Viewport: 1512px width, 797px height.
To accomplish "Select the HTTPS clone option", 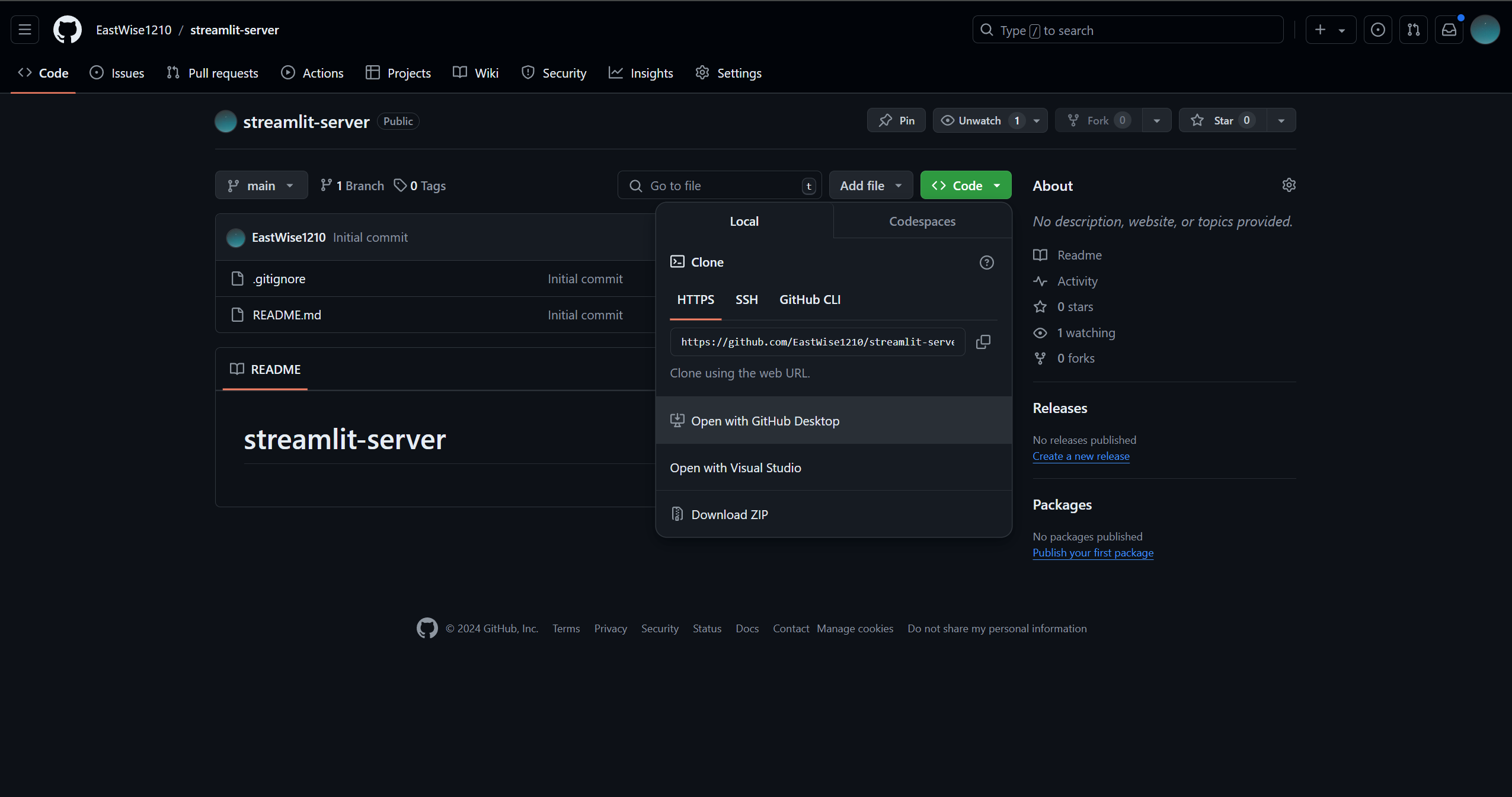I will click(x=695, y=299).
